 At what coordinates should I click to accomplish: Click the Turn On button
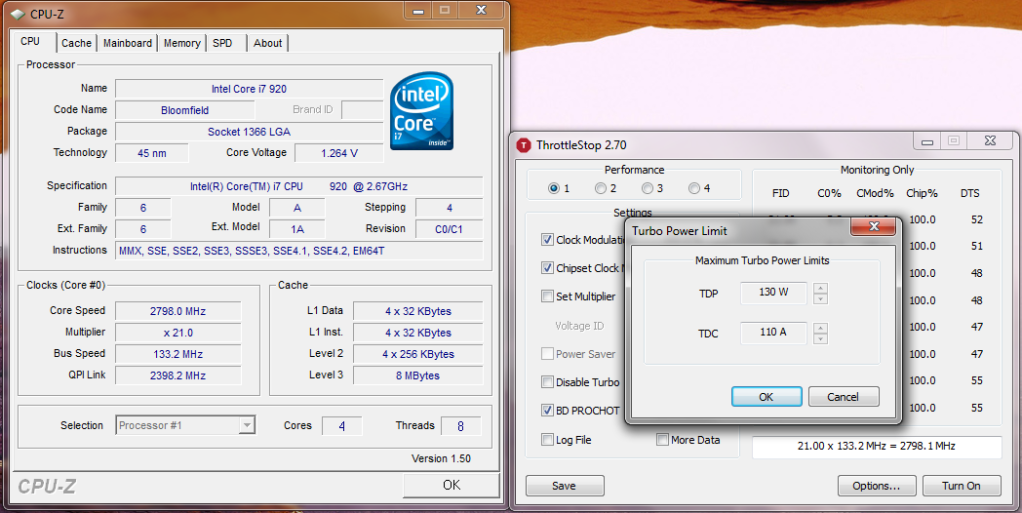click(x=961, y=486)
